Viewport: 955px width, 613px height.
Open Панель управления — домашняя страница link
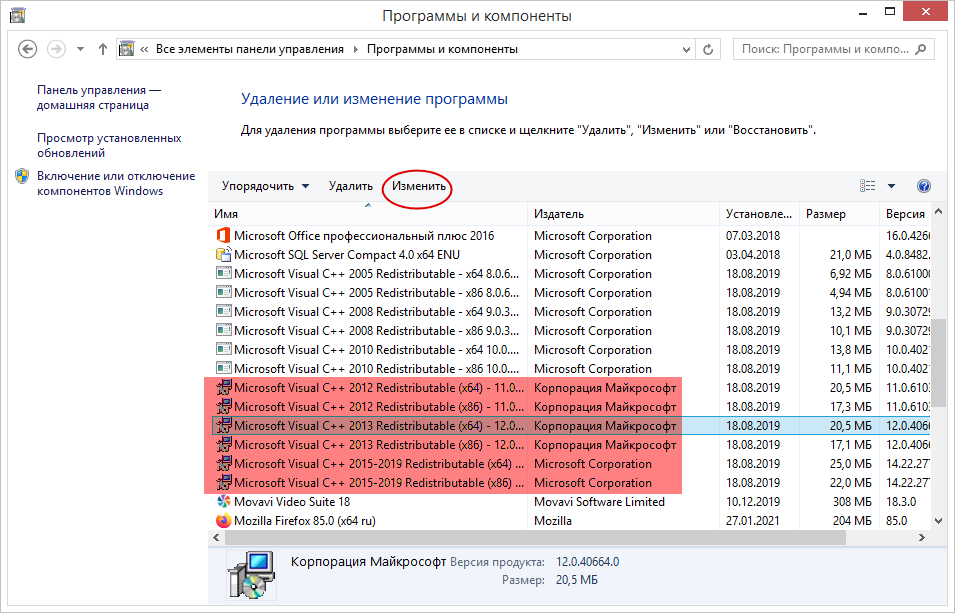point(99,97)
